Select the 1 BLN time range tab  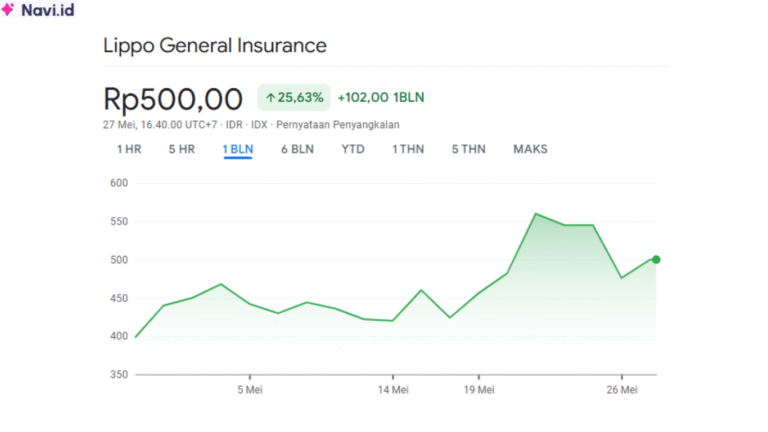(x=238, y=149)
